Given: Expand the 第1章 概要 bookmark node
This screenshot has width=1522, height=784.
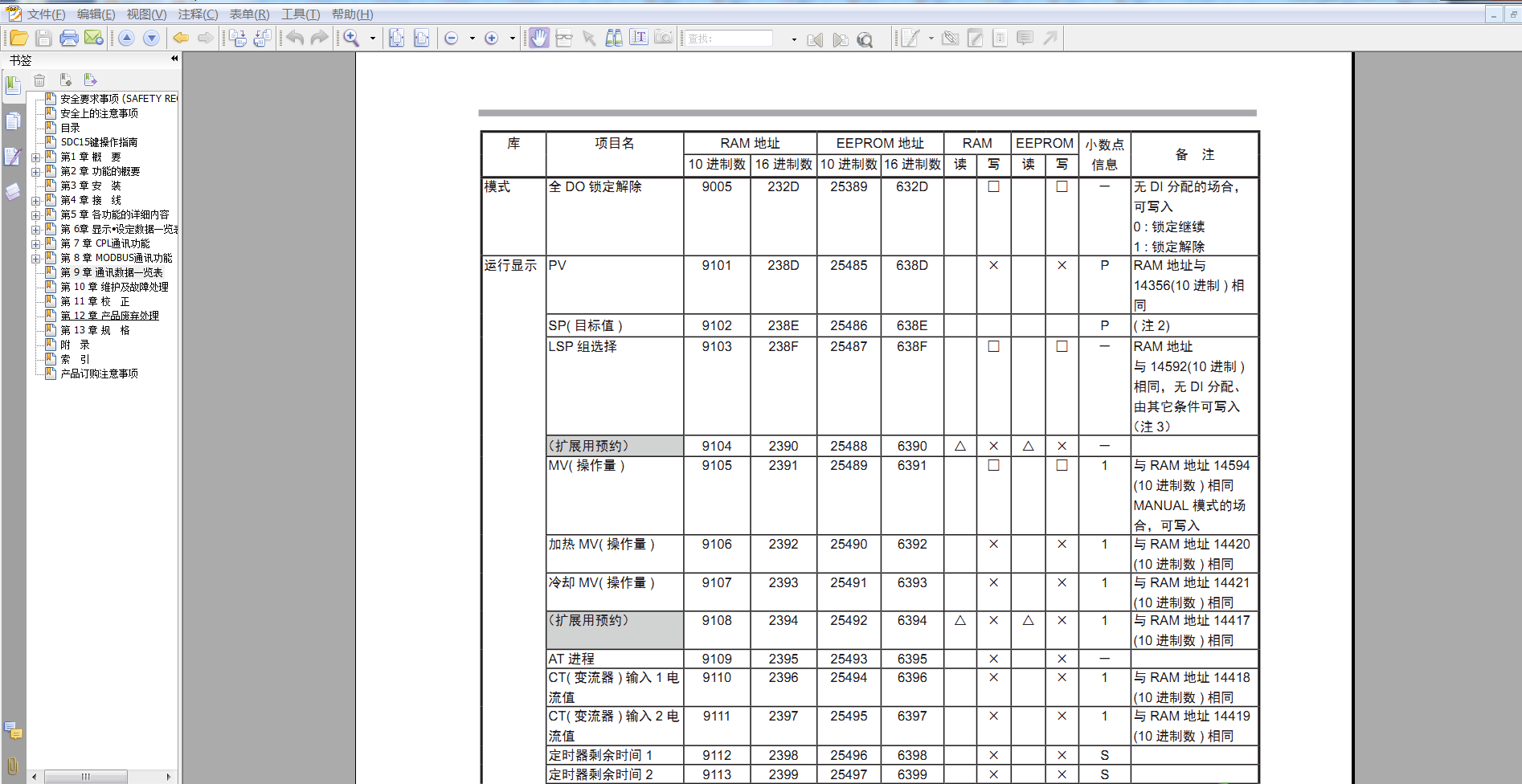Looking at the screenshot, I should tap(35, 157).
